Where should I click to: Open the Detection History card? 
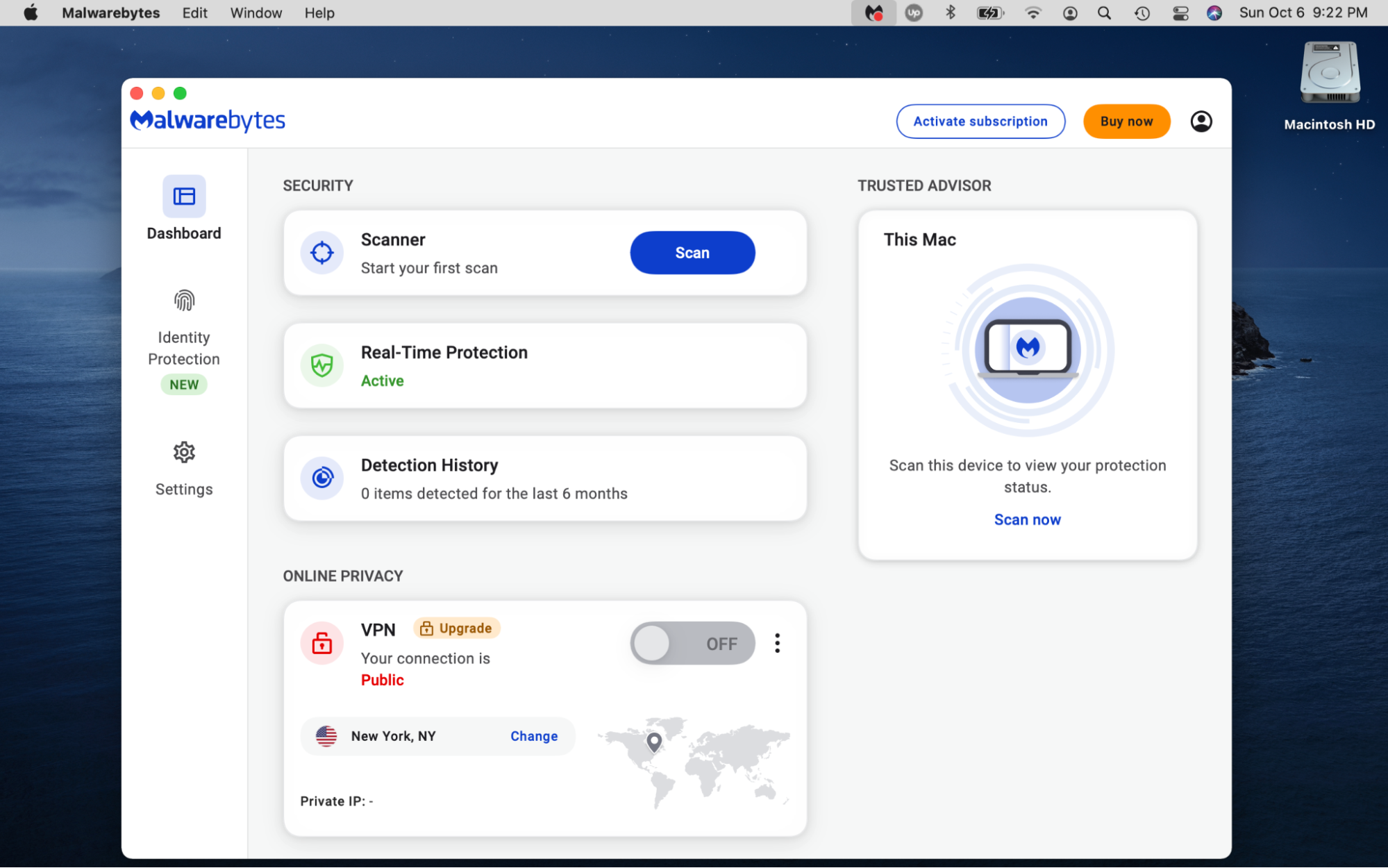tap(545, 478)
